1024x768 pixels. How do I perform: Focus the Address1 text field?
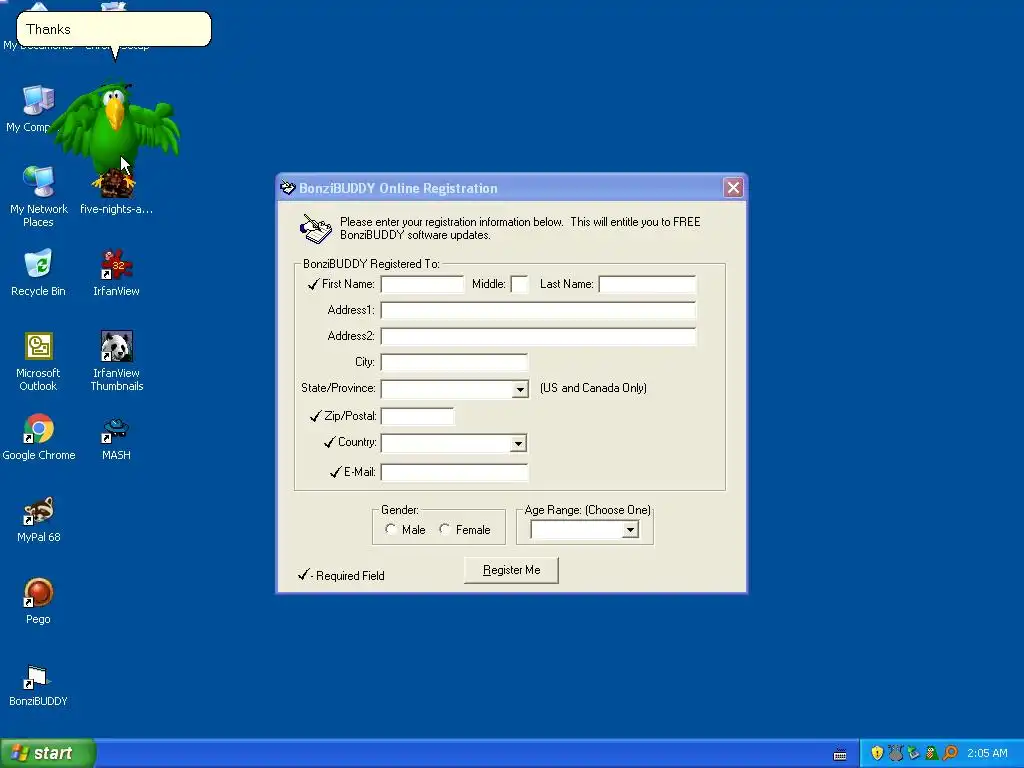tap(538, 310)
